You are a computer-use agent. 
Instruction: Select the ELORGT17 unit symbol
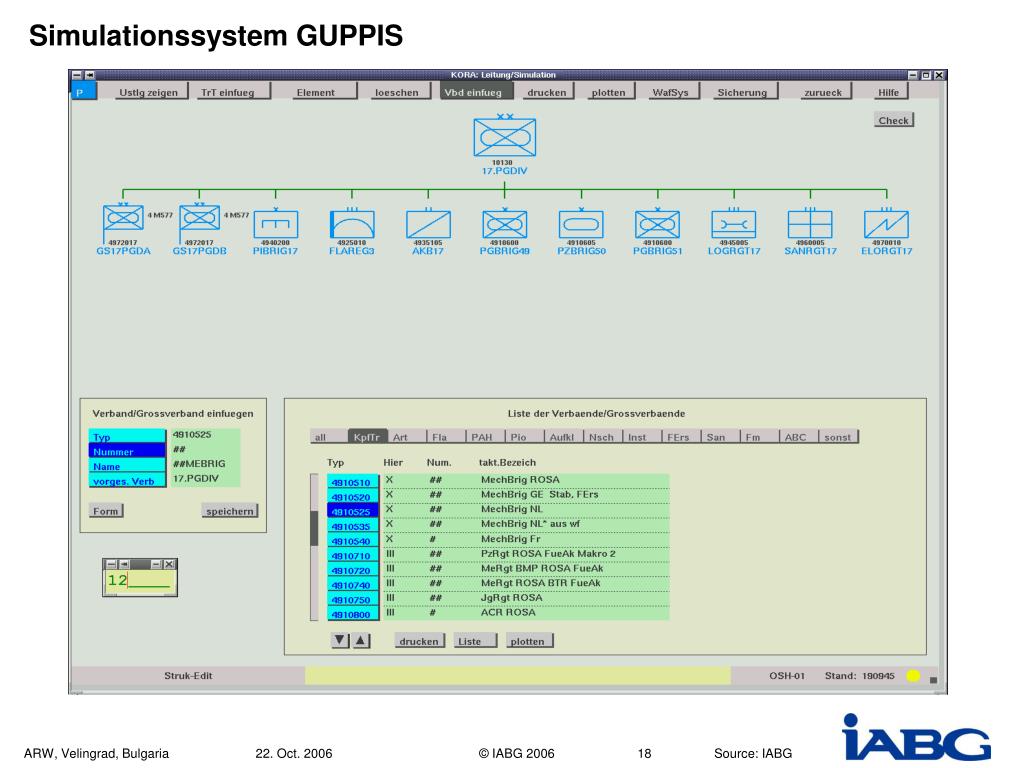(x=886, y=224)
